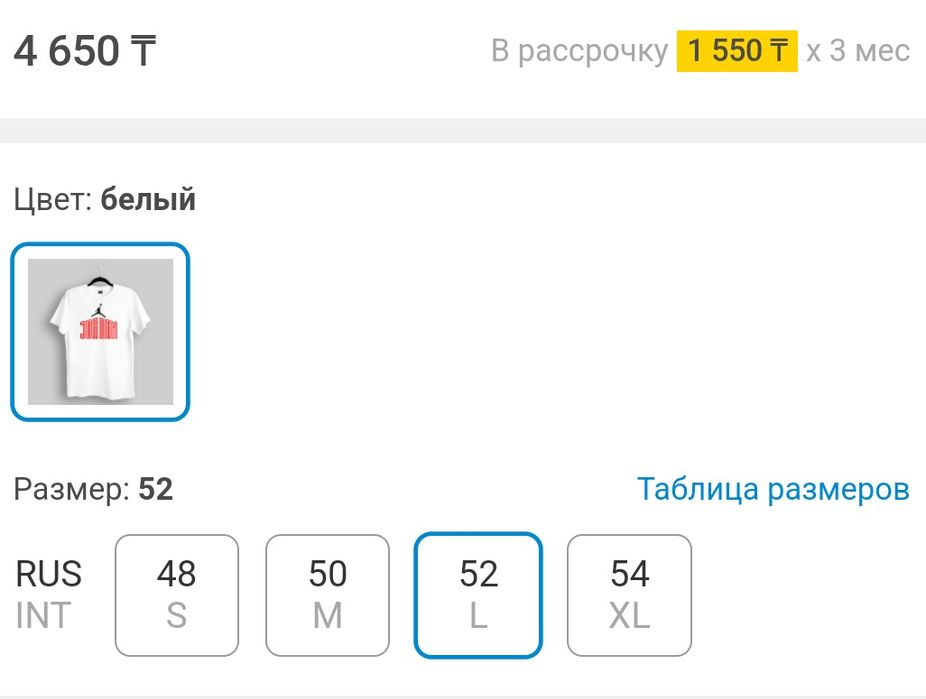Tap the INT size system label
Screen dimensions: 926x699
click(44, 616)
